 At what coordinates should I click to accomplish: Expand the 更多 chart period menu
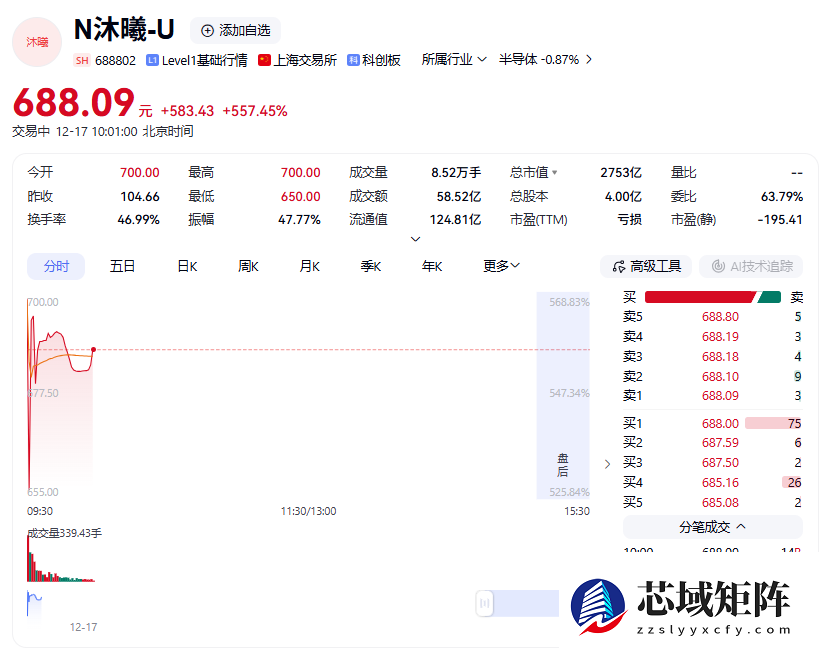point(498,266)
